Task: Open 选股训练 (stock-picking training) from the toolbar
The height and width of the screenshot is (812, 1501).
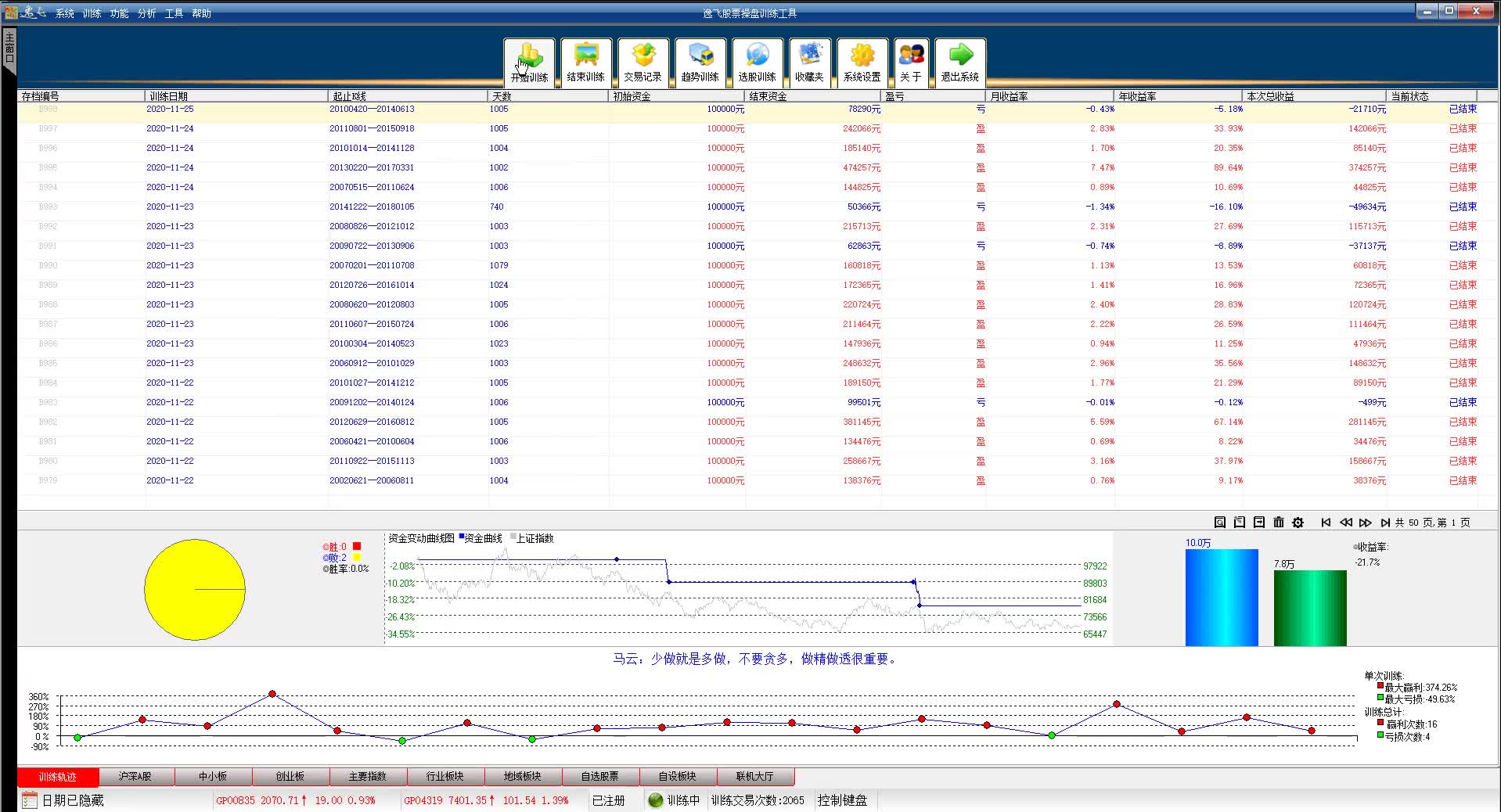Action: (757, 62)
